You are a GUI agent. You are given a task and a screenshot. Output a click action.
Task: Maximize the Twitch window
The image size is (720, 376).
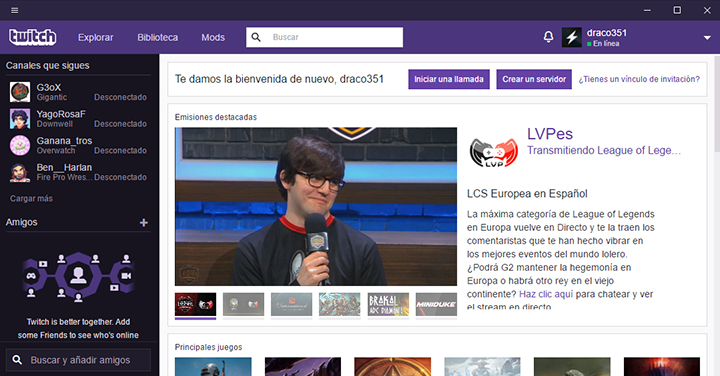677,10
